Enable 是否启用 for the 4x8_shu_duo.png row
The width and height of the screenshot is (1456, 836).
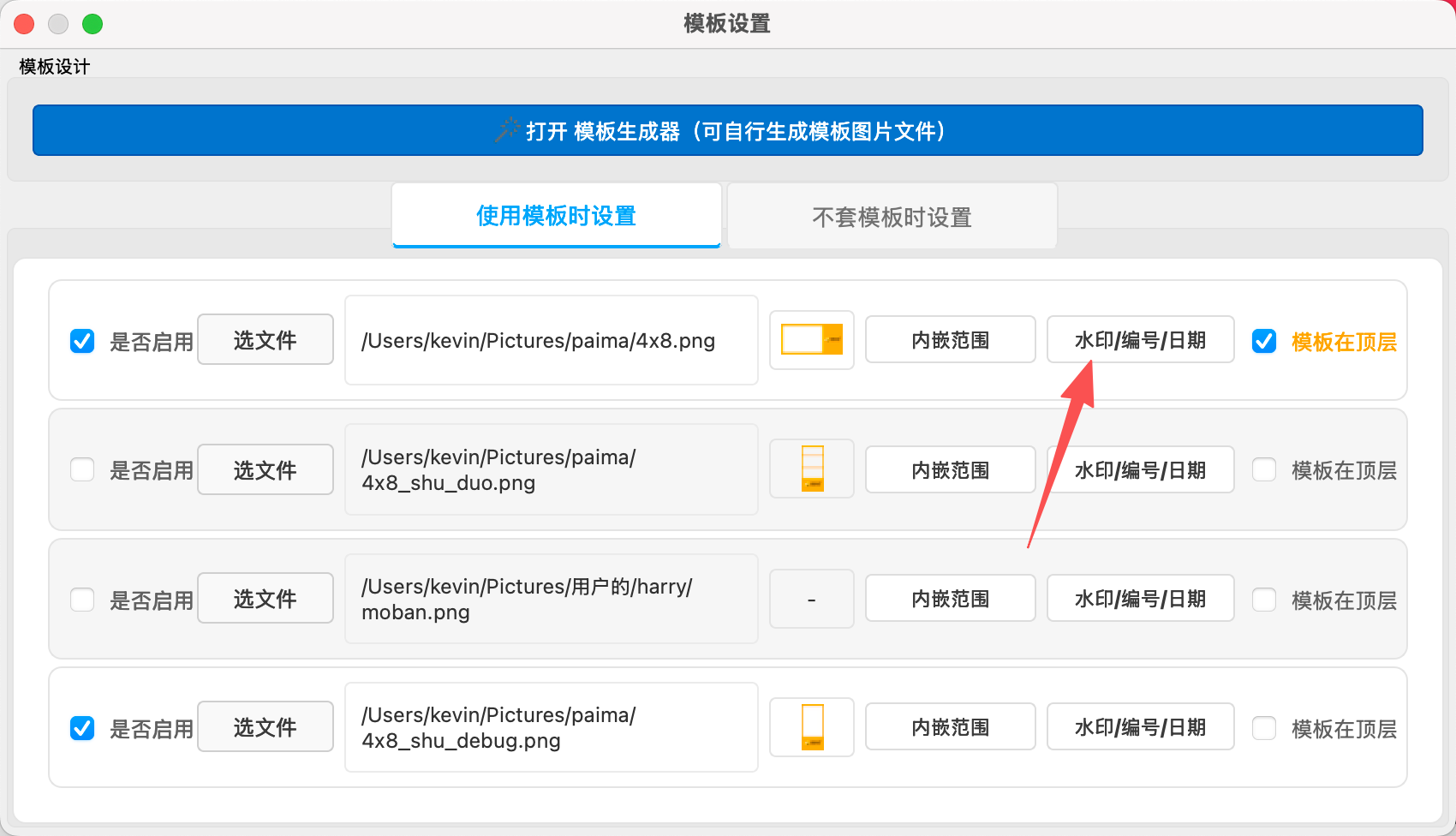tap(82, 469)
